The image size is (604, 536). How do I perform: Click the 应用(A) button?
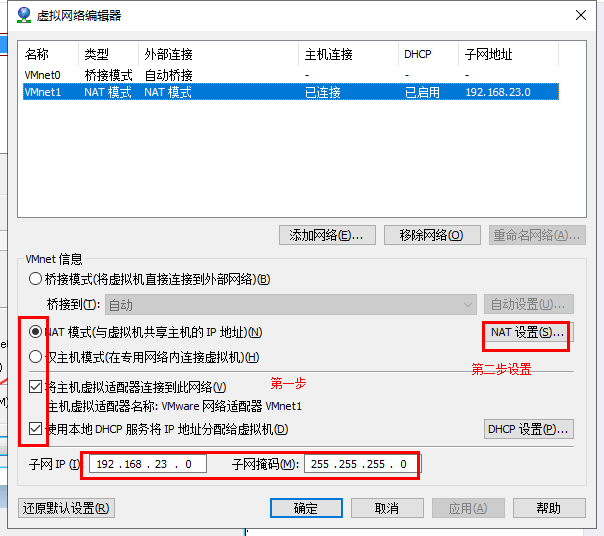(x=468, y=508)
